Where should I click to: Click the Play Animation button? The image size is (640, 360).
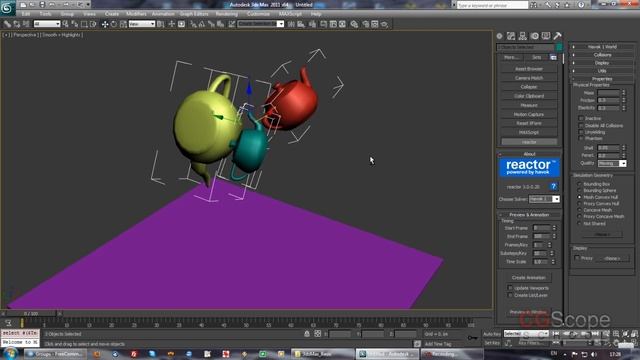coord(576,334)
